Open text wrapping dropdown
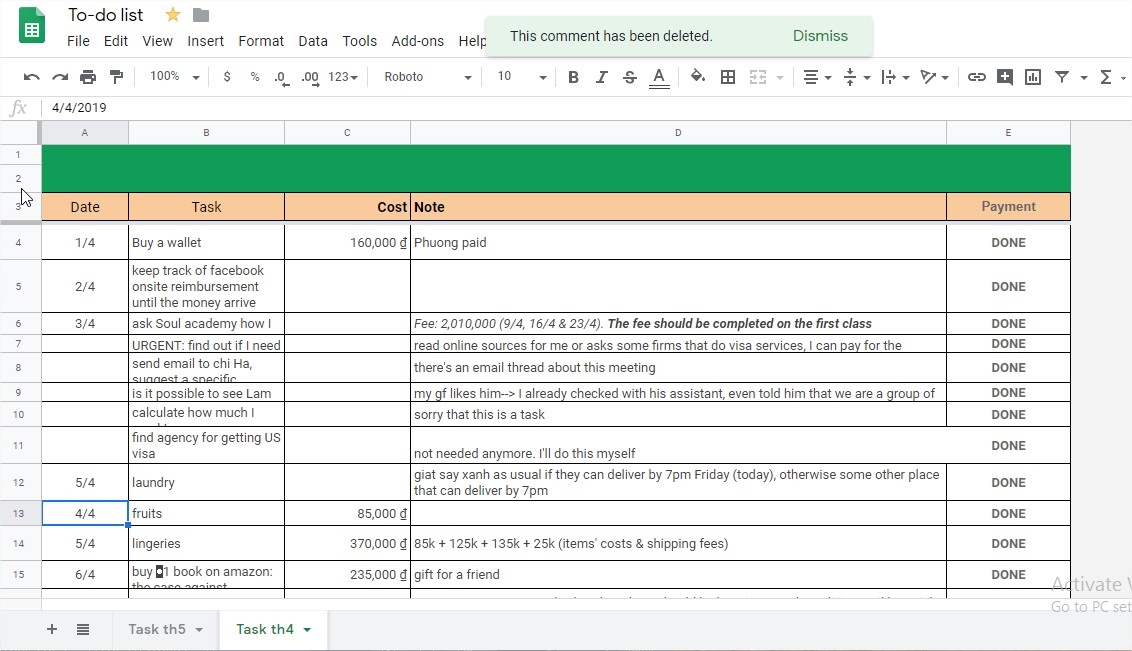This screenshot has width=1132, height=651. click(x=895, y=77)
